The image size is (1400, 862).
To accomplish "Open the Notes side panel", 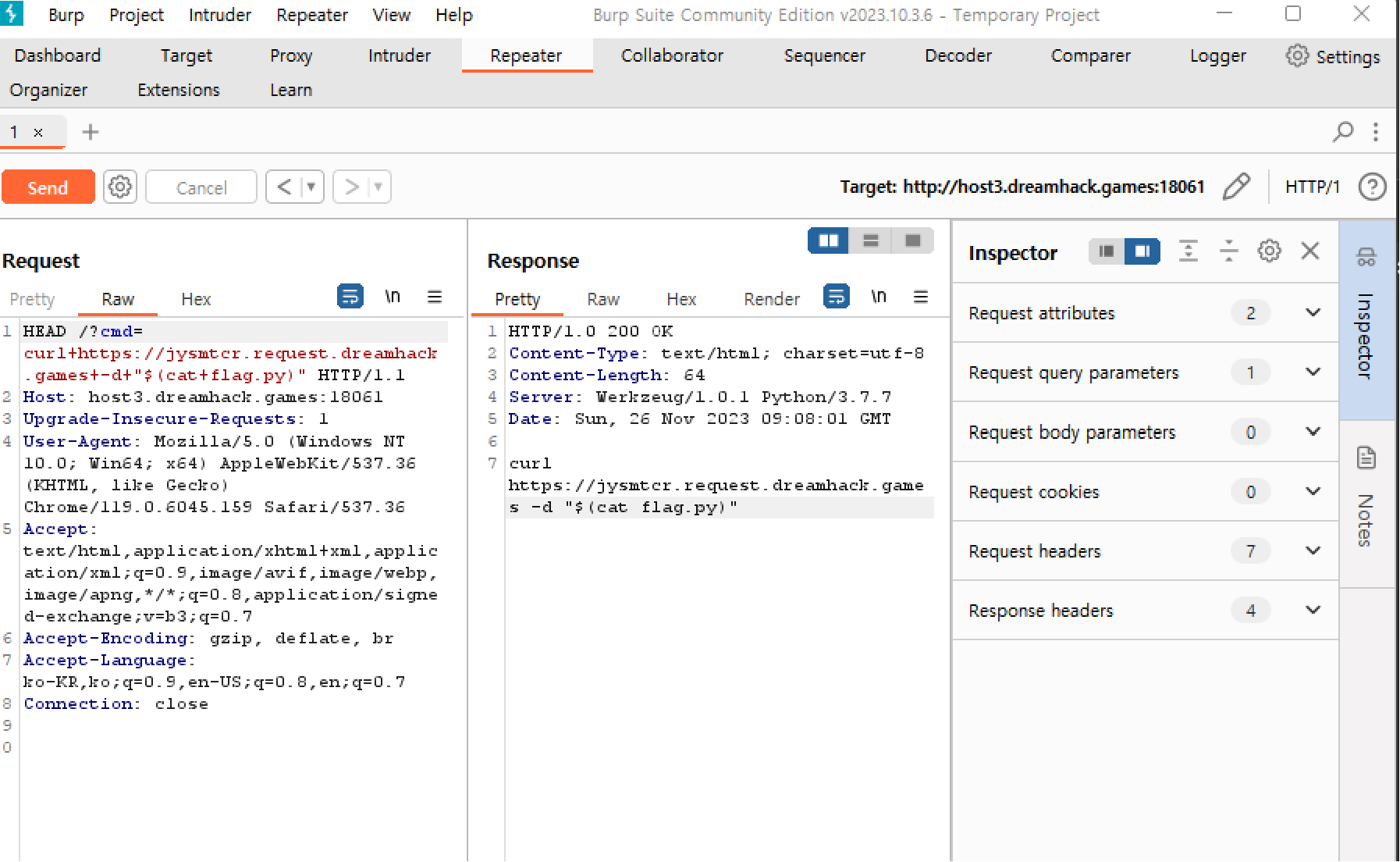I will 1366,504.
